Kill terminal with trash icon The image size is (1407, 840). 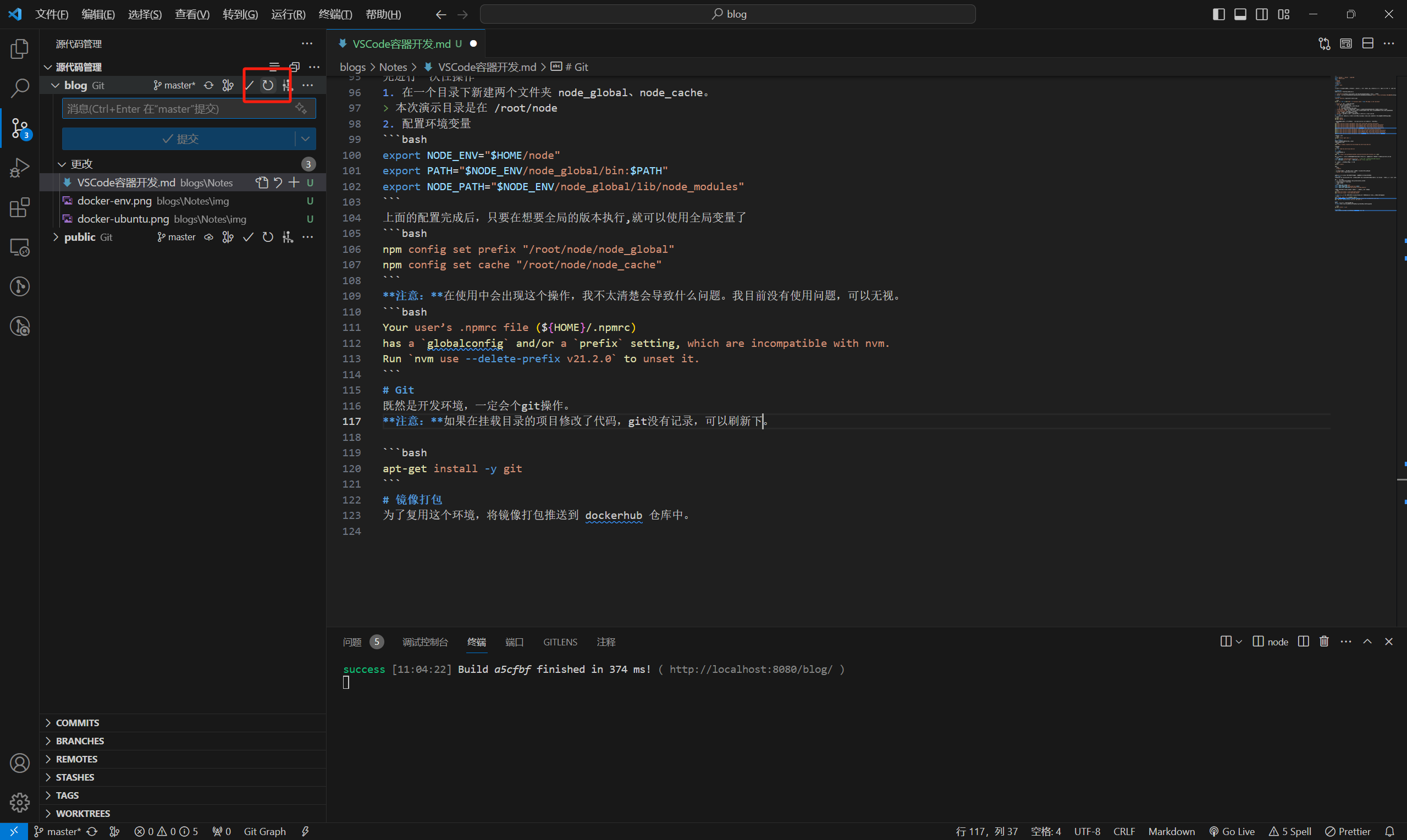[1325, 642]
